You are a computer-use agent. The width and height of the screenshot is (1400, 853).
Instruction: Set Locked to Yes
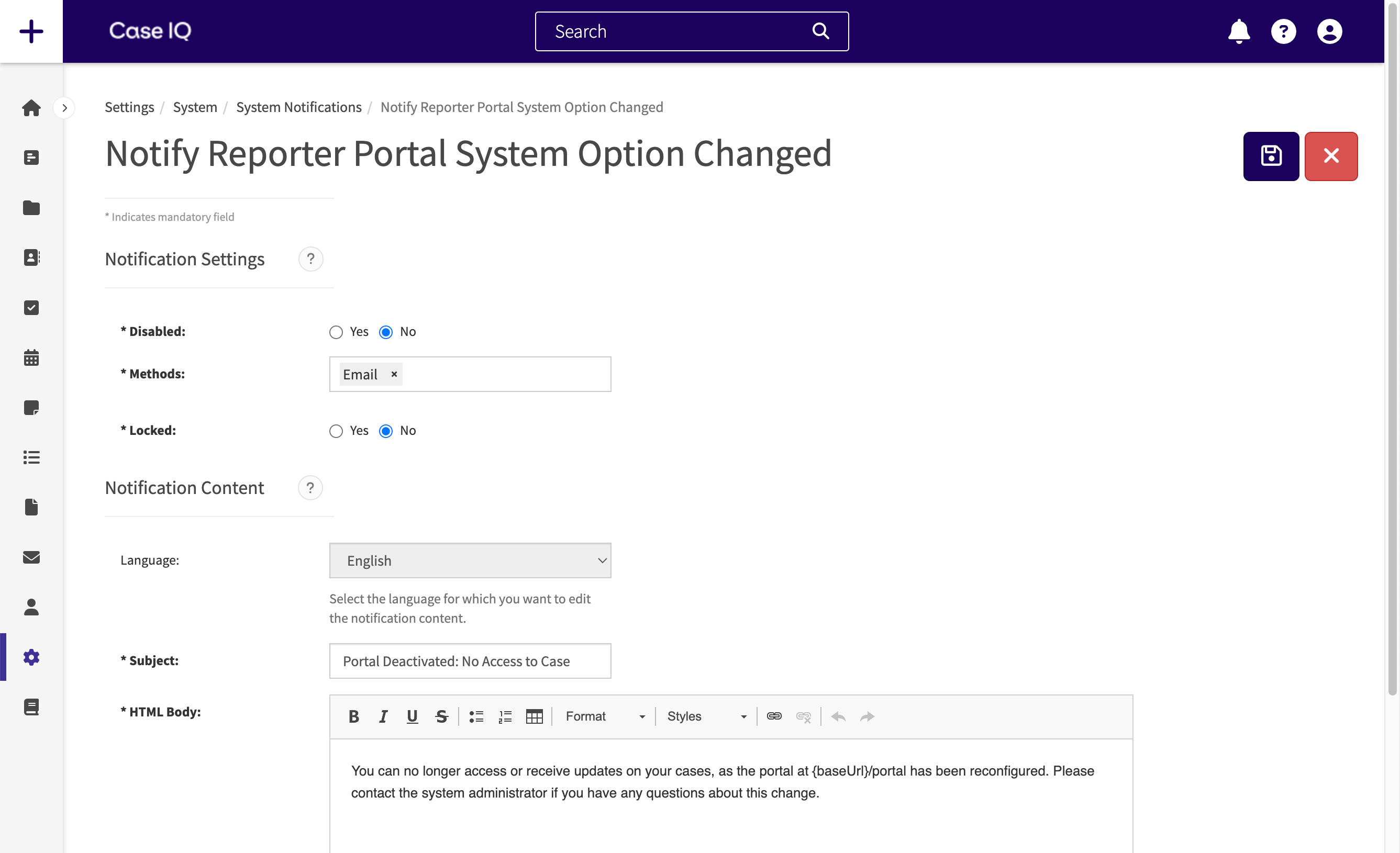[x=336, y=431]
